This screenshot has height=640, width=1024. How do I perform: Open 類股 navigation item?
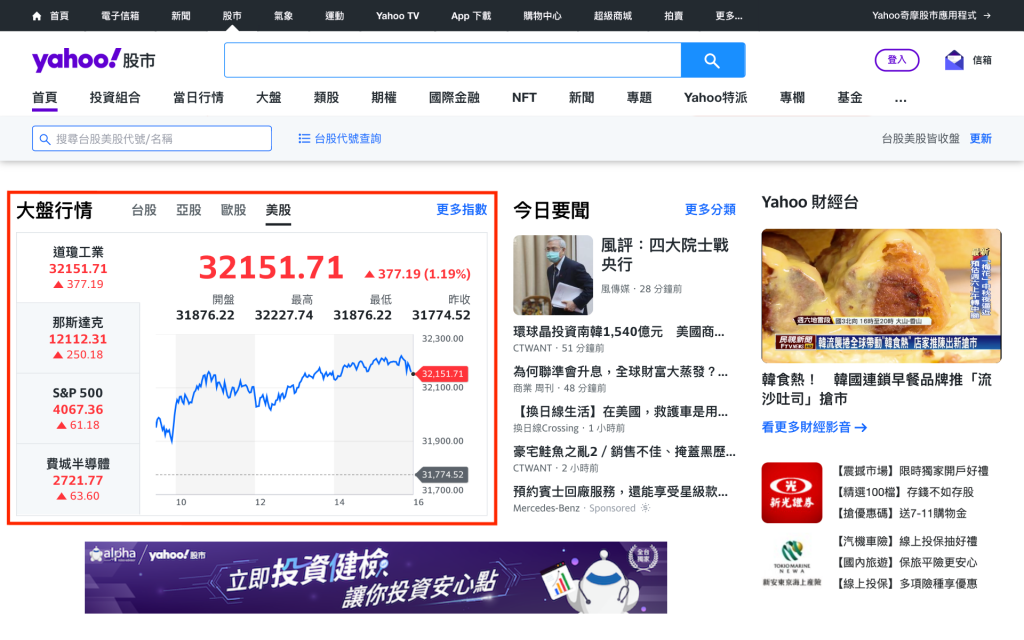(327, 97)
